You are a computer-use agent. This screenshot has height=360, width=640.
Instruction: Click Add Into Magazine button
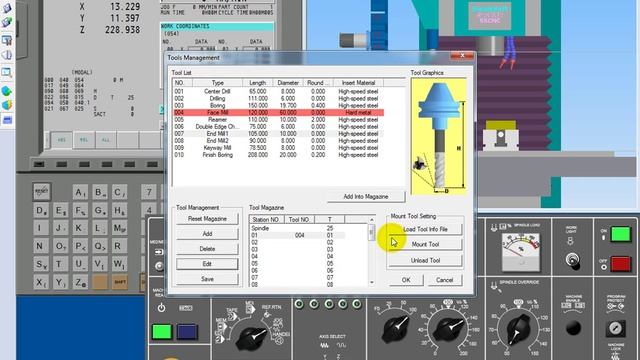366,197
